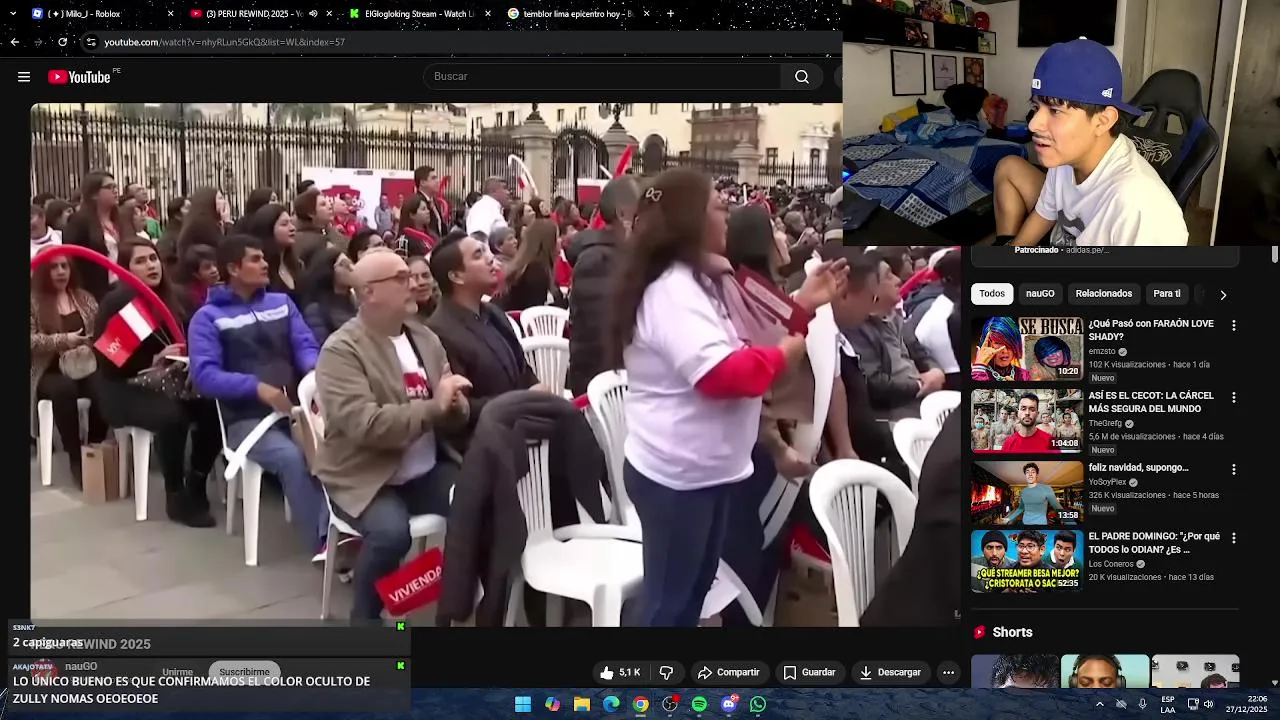Open the TheGrefg channel name
Image resolution: width=1280 pixels, height=720 pixels.
pyautogui.click(x=1105, y=424)
